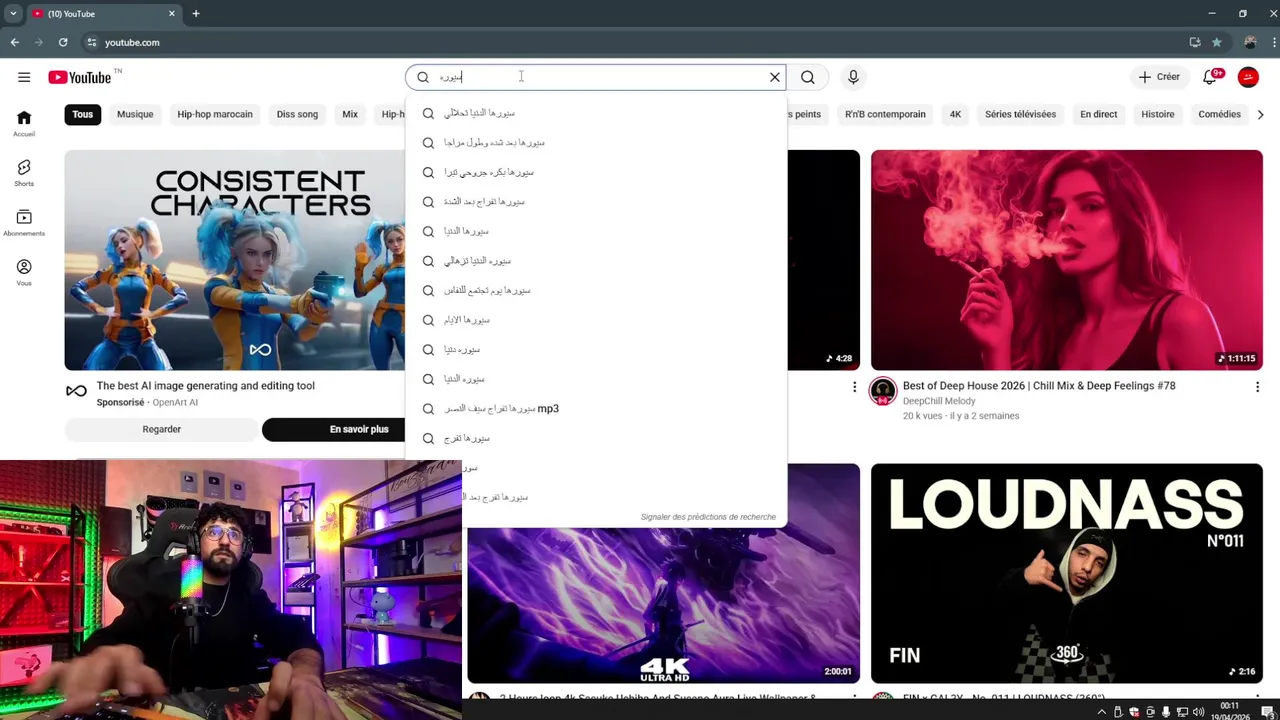The width and height of the screenshot is (1280, 720).
Task: Select the Hip-hop marocain chip
Action: tap(215, 114)
